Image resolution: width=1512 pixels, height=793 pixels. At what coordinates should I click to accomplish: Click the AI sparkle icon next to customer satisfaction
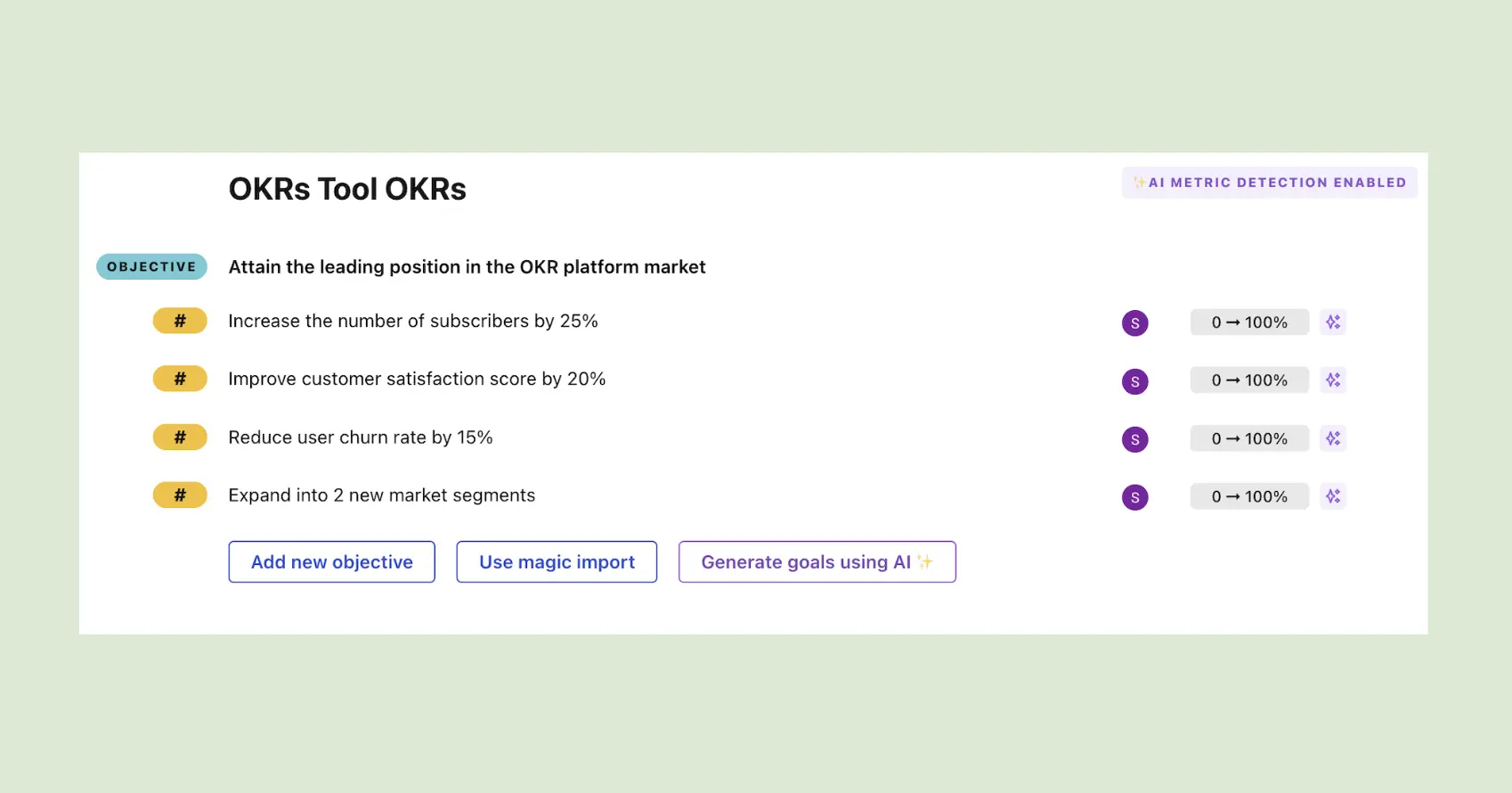1333,380
